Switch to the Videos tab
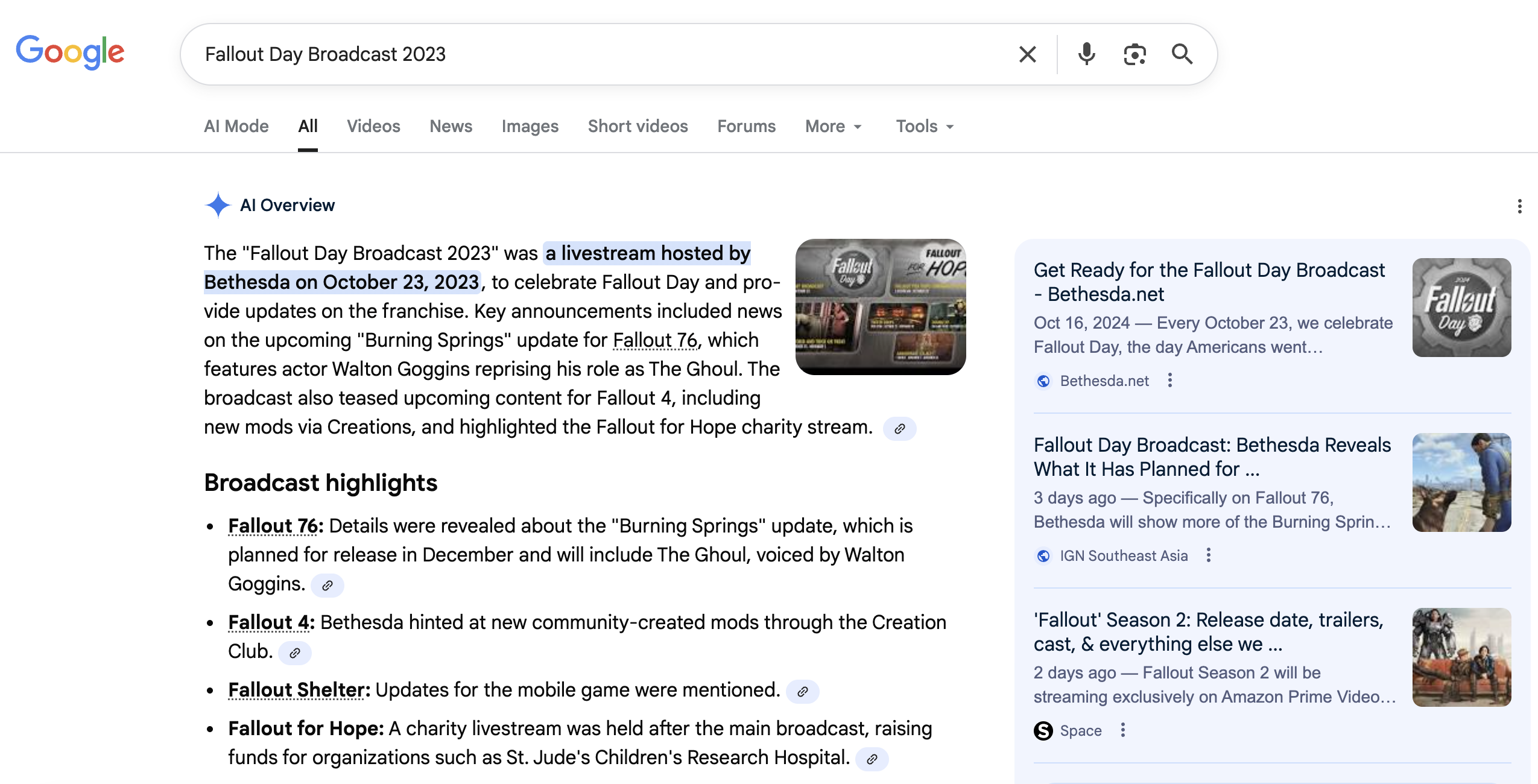Screen dimensions: 1538x784 [373, 127]
